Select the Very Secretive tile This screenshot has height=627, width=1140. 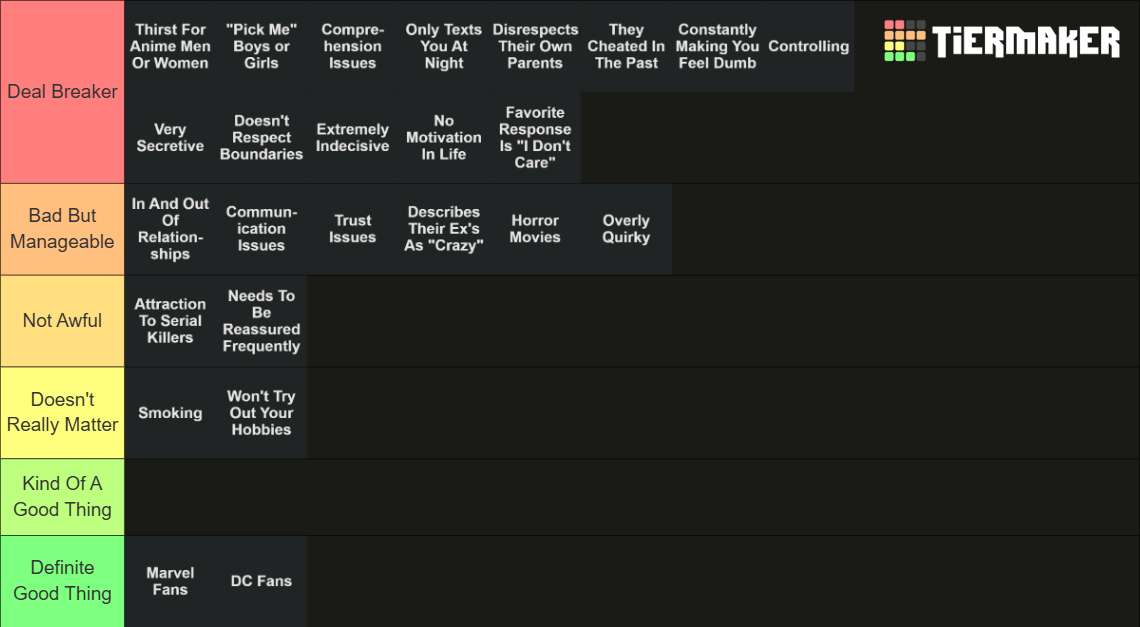click(170, 138)
